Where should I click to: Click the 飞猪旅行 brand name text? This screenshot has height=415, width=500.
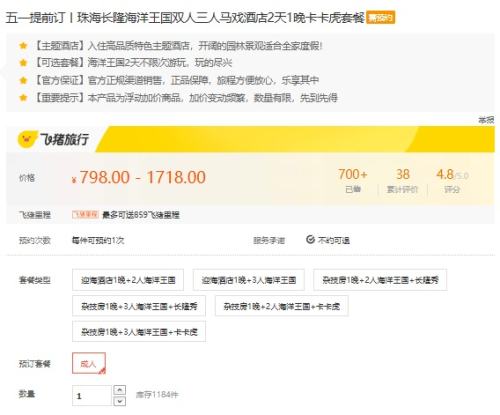pos(64,139)
